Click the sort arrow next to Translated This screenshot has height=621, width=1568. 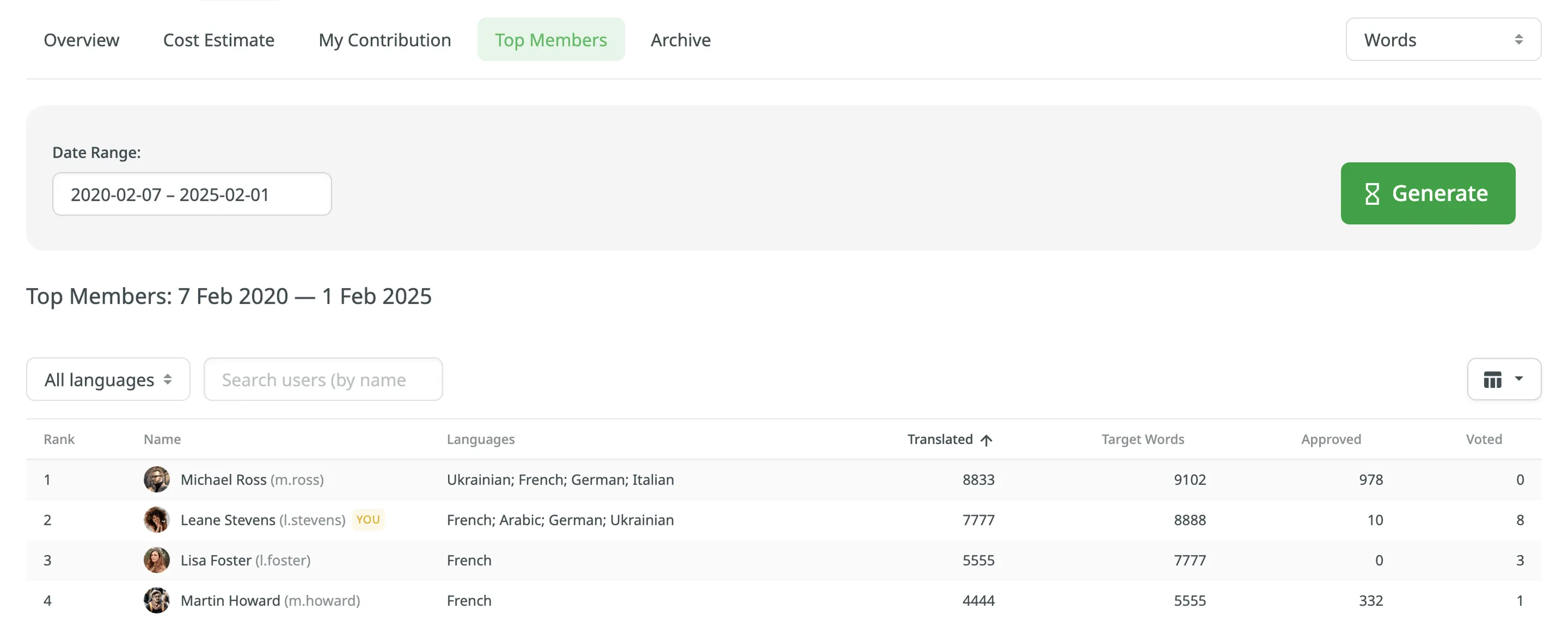point(987,440)
